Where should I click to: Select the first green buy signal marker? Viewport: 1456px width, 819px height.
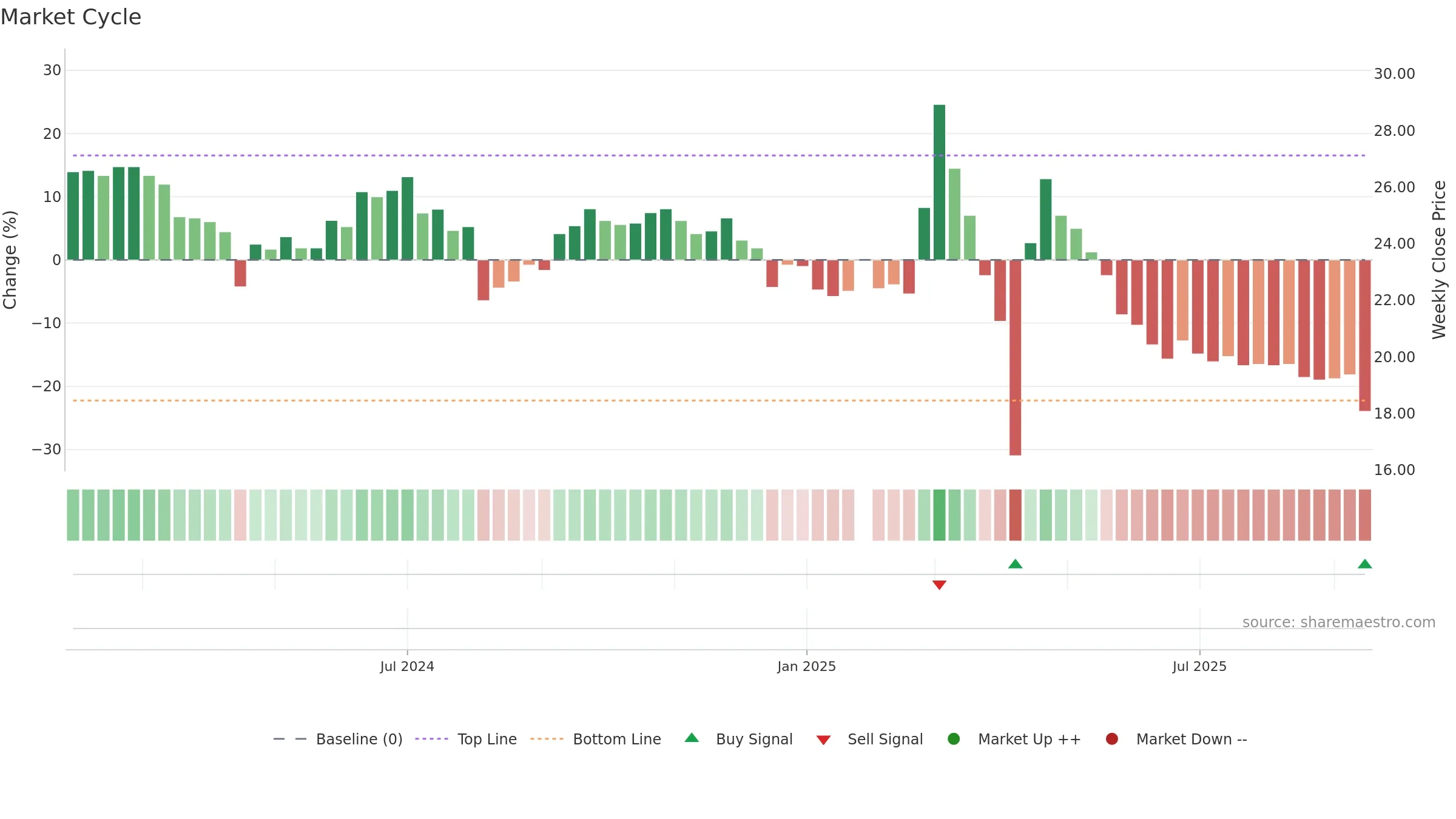(1016, 564)
